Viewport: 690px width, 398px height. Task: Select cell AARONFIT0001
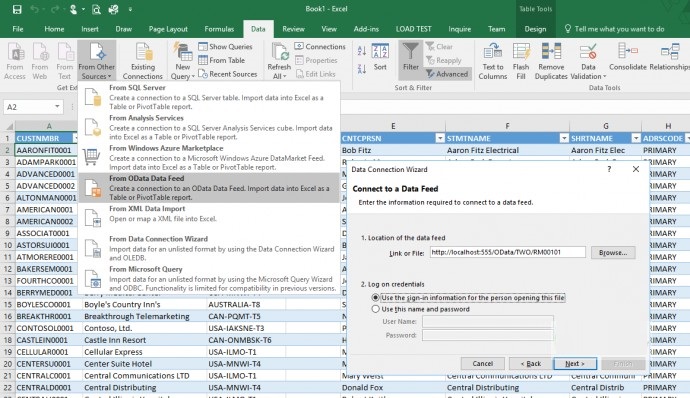tap(46, 150)
